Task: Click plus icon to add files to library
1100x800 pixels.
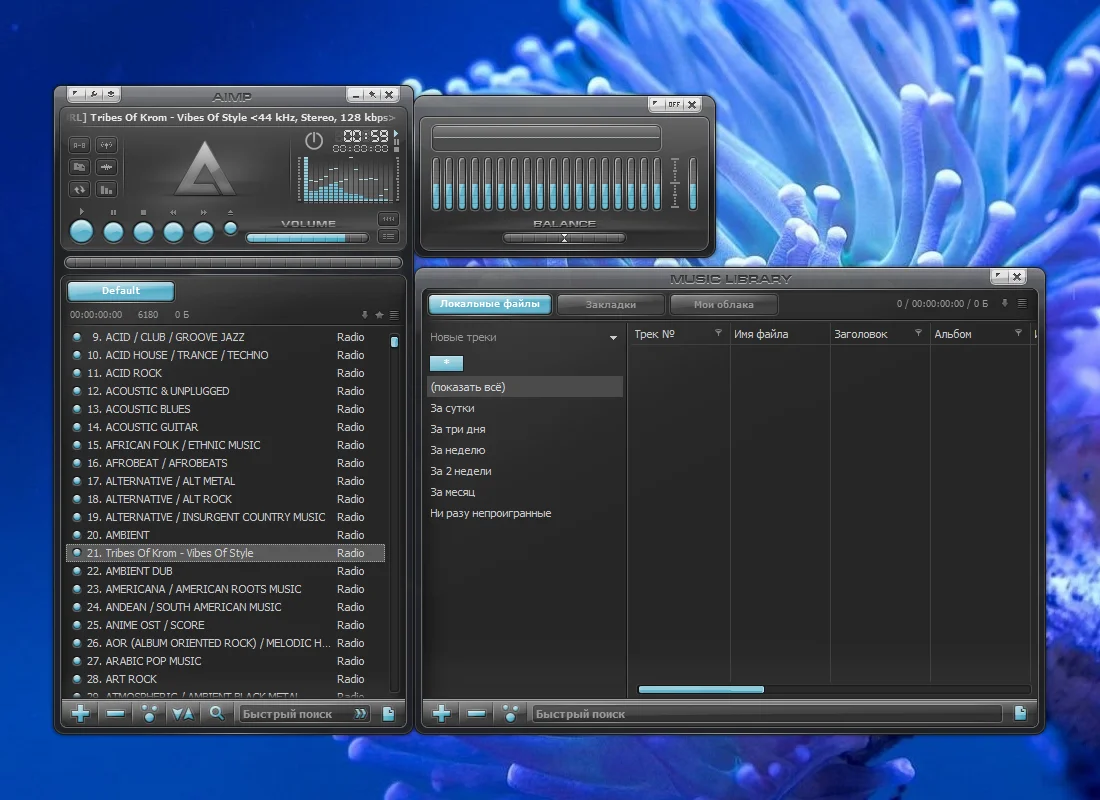Action: click(x=441, y=714)
